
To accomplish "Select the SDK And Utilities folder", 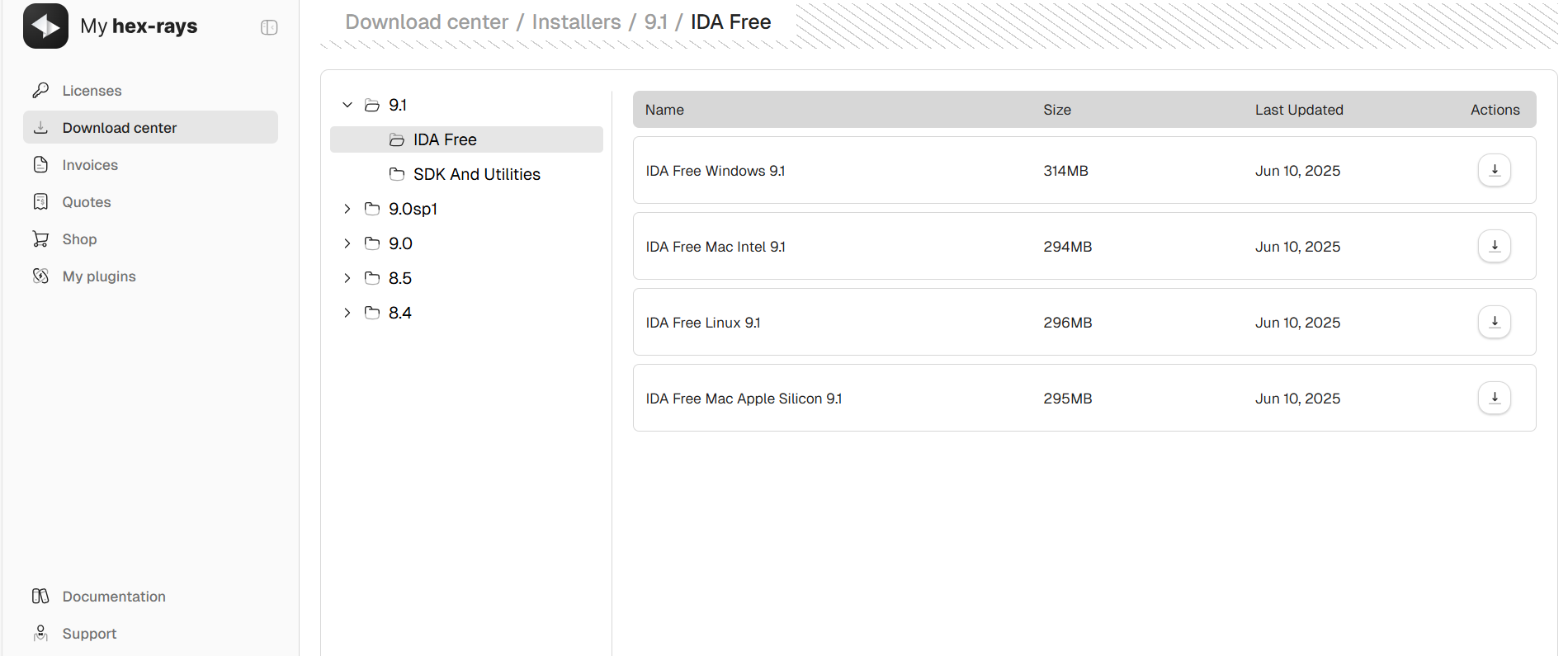I will [x=476, y=174].
